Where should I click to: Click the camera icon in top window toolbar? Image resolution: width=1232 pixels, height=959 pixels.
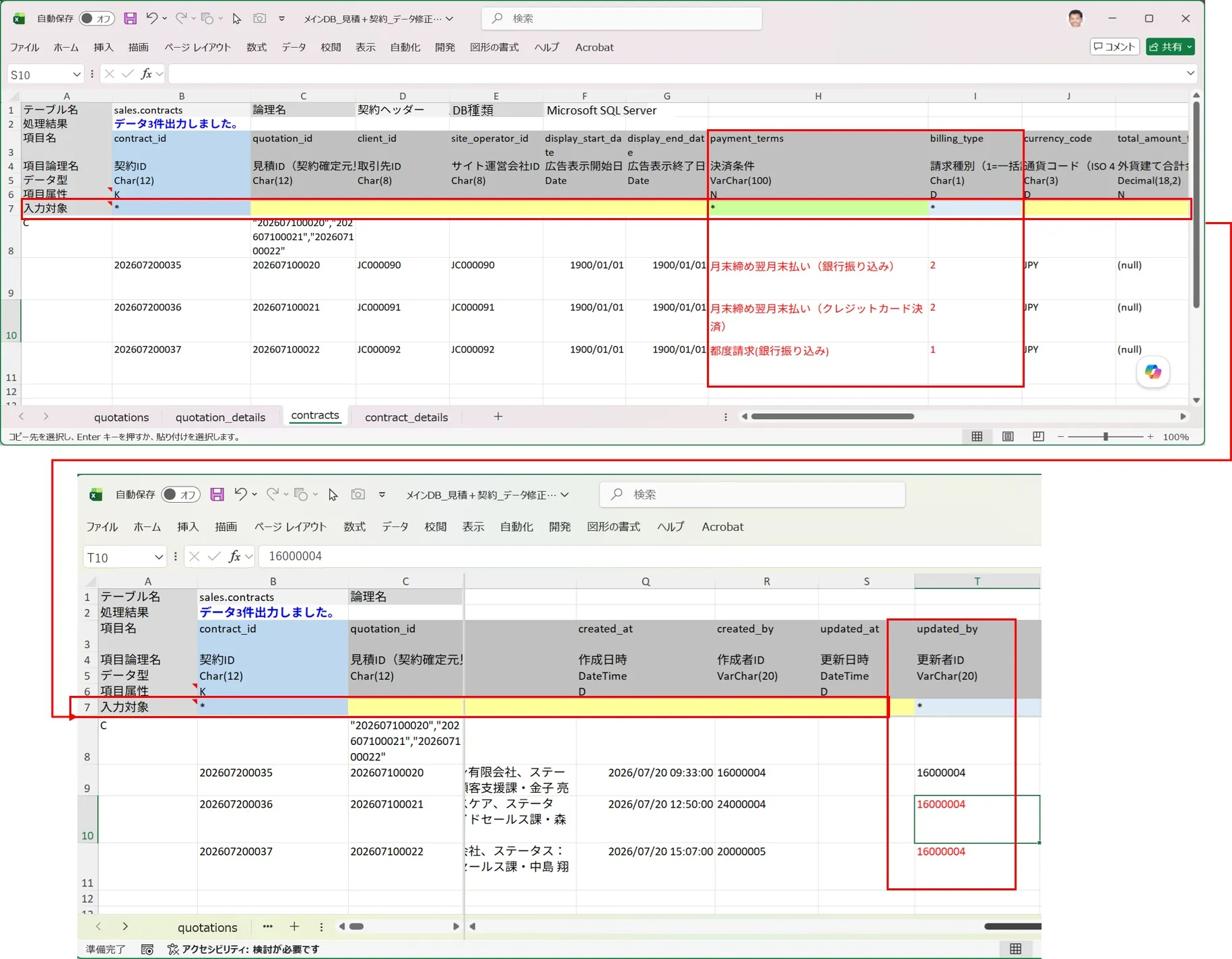(259, 18)
